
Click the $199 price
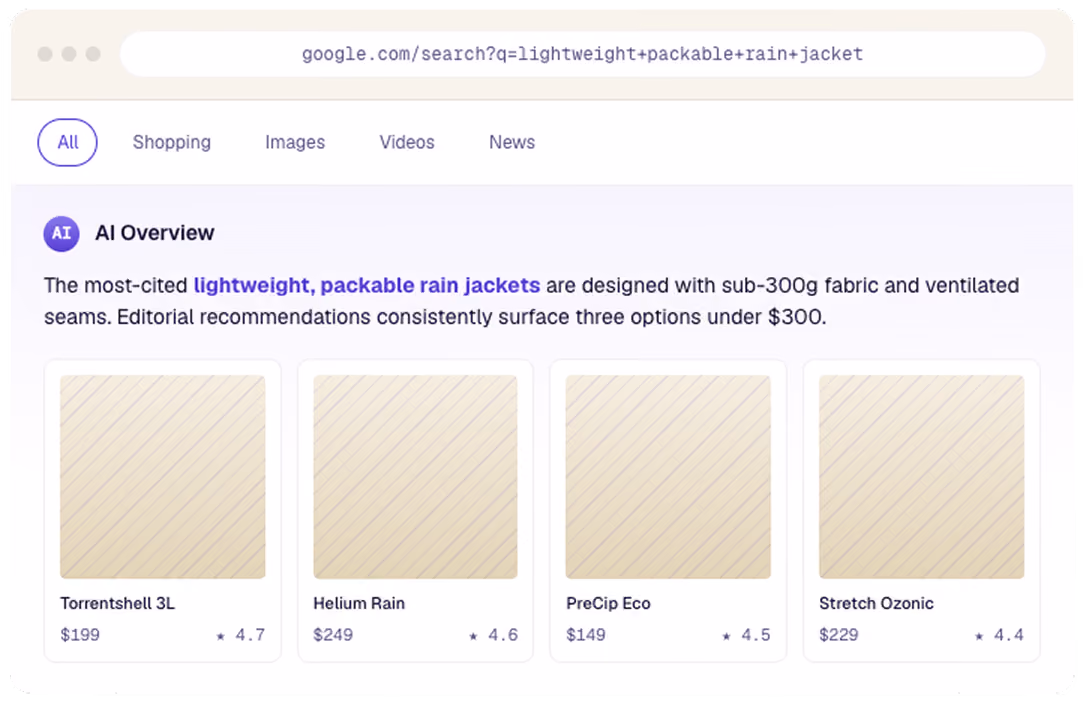coord(80,635)
